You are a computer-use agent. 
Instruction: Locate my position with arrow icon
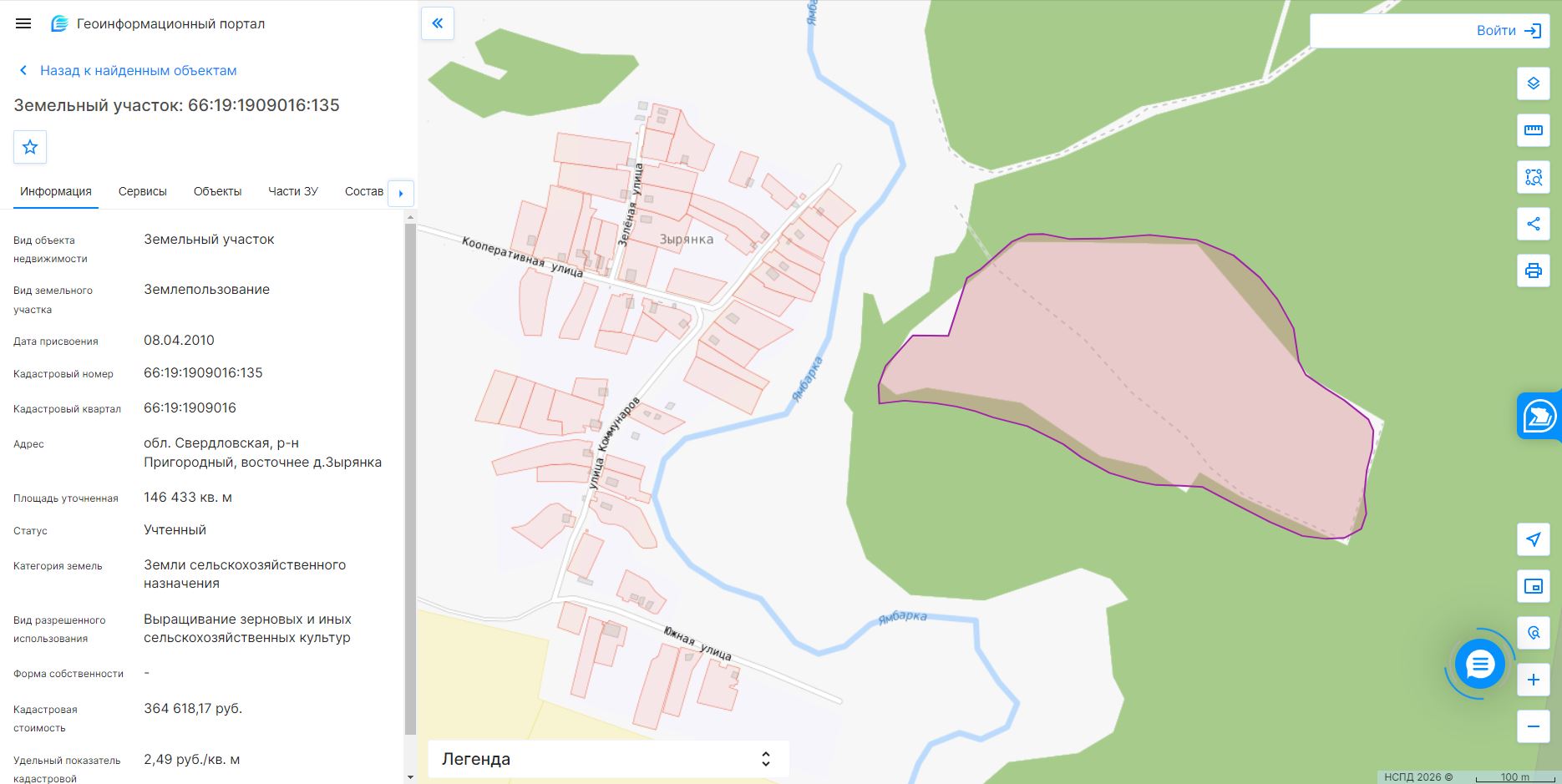click(x=1533, y=539)
